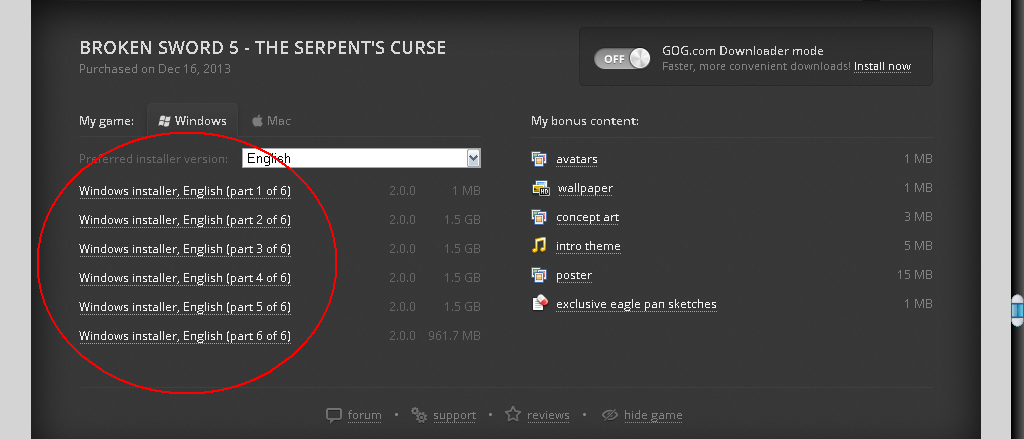Image resolution: width=1024 pixels, height=439 pixels.
Task: Toggle GOG.com Downloader mode switch
Action: 622,58
